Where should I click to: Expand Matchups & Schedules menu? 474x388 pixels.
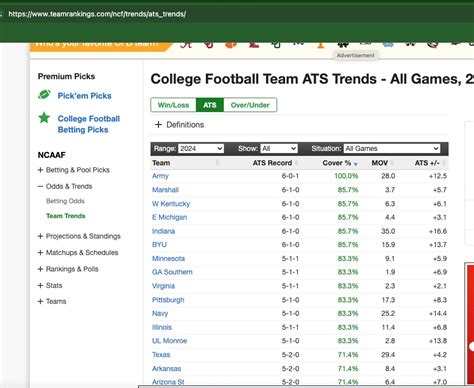(78, 253)
